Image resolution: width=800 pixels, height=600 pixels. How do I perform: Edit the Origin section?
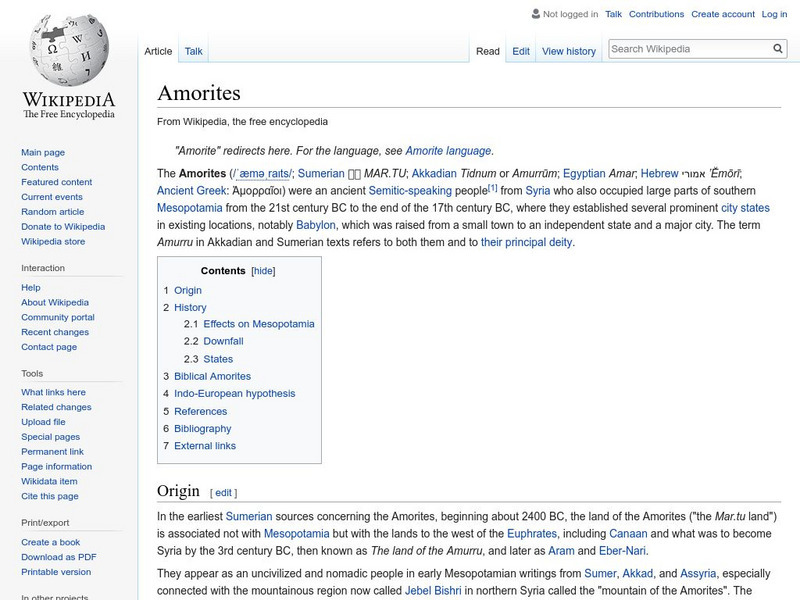coord(222,490)
